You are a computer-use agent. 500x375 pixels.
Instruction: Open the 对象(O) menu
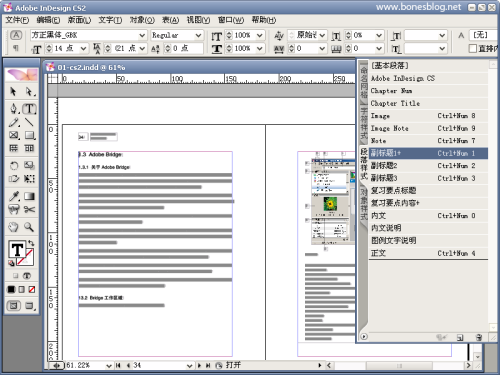[x=142, y=20]
